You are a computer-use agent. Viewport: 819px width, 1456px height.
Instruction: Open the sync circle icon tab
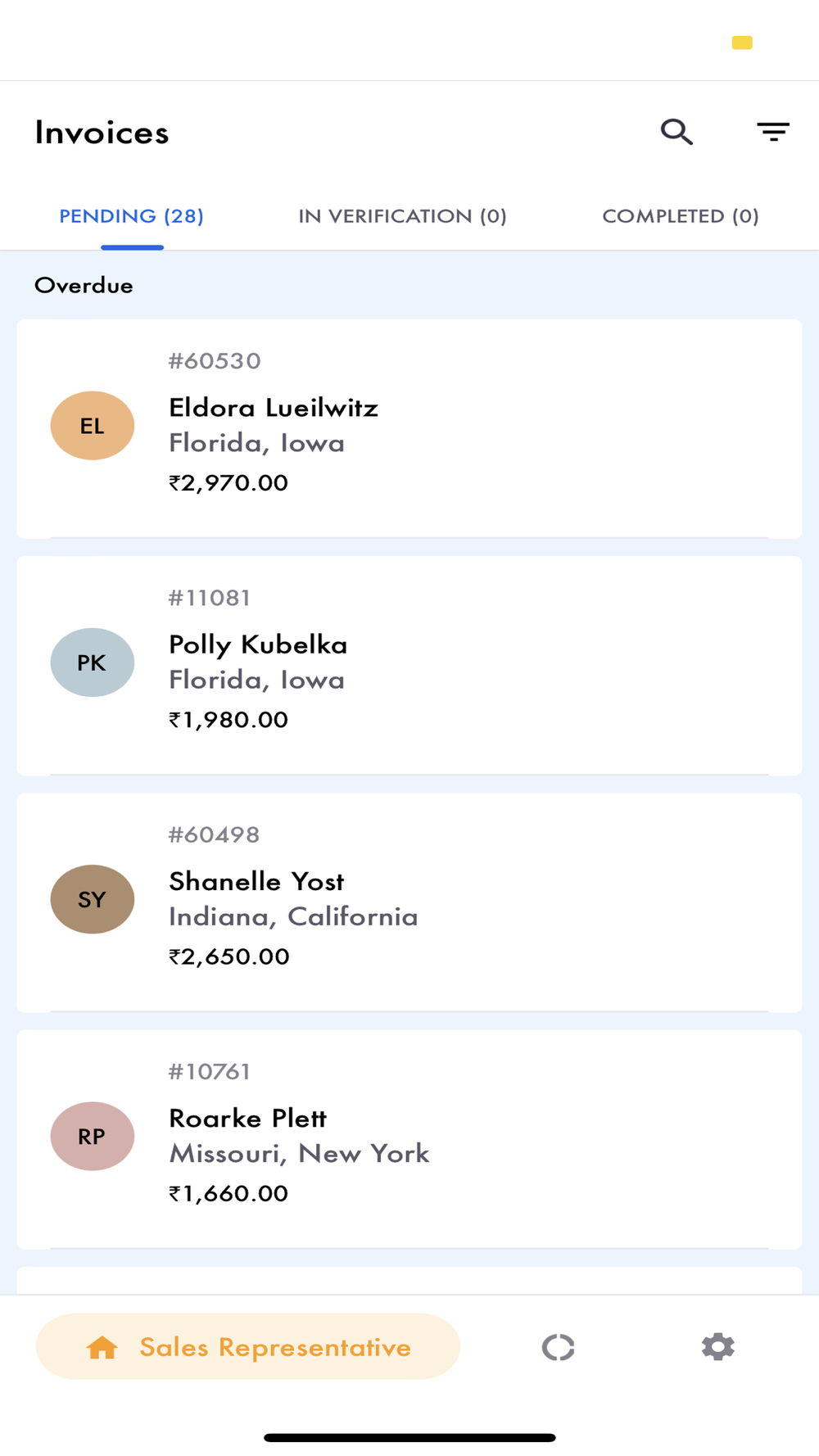[558, 1347]
